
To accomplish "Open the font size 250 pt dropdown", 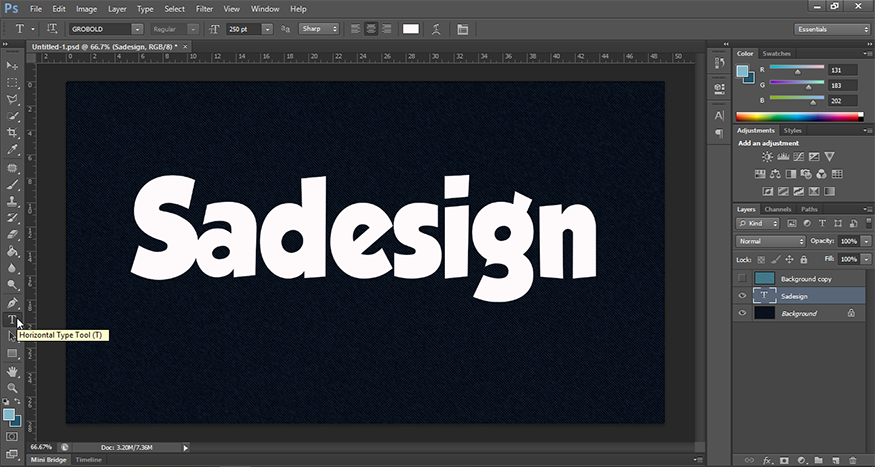I will (267, 29).
